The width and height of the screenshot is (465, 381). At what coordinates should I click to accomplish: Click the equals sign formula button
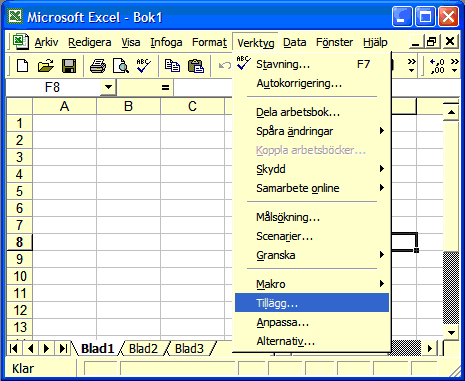[x=165, y=88]
